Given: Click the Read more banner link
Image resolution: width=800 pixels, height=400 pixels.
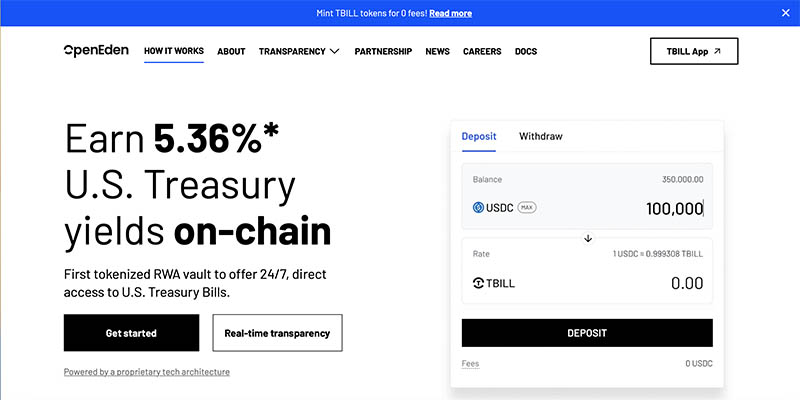Looking at the screenshot, I should (451, 13).
